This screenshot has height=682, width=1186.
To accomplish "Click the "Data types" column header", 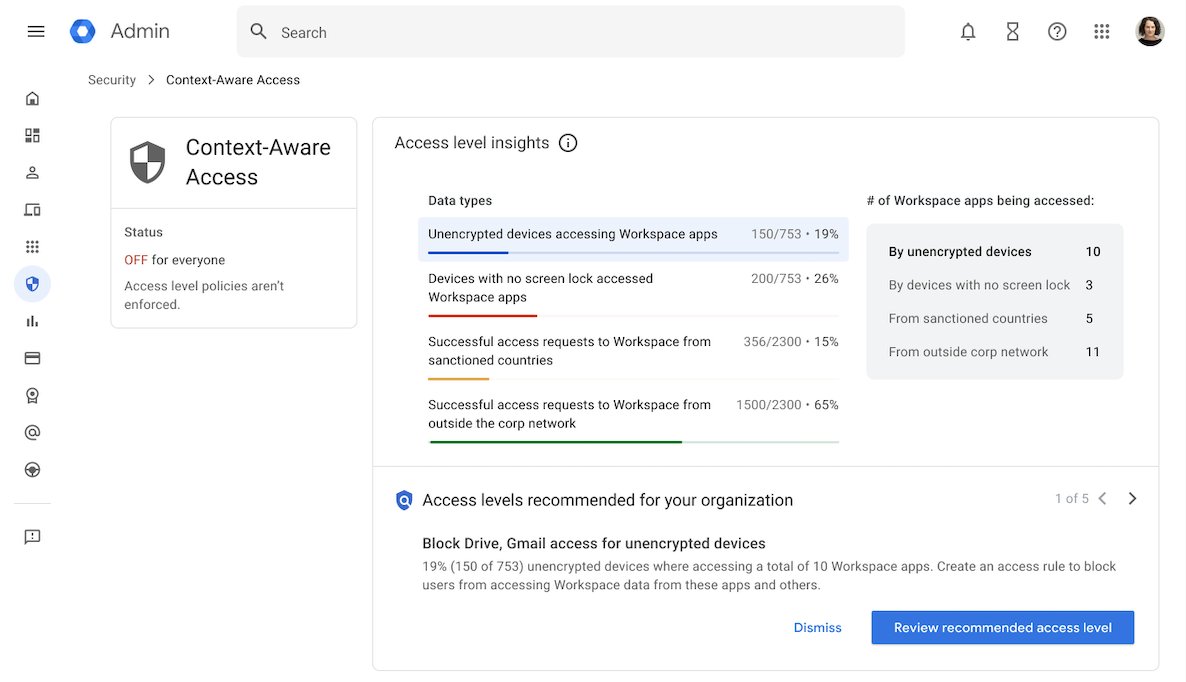I will 460,201.
